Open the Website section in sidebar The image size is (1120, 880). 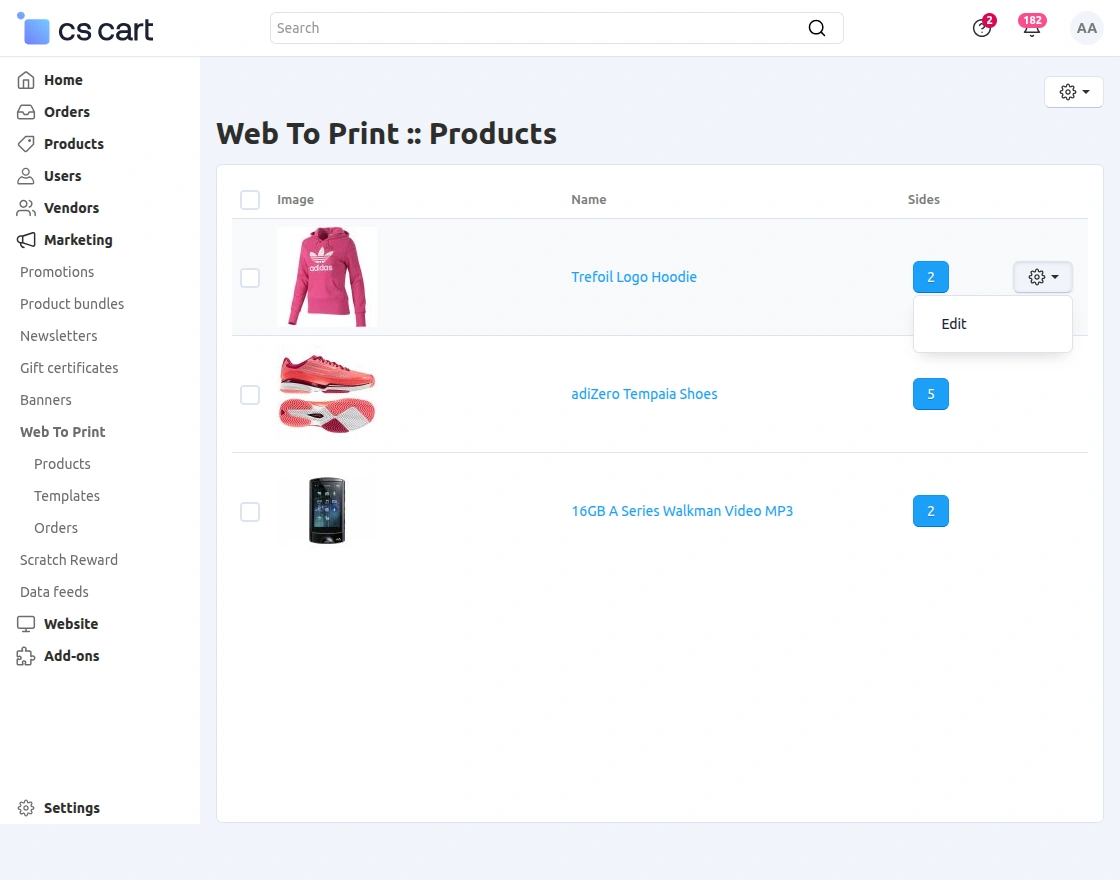pos(70,623)
